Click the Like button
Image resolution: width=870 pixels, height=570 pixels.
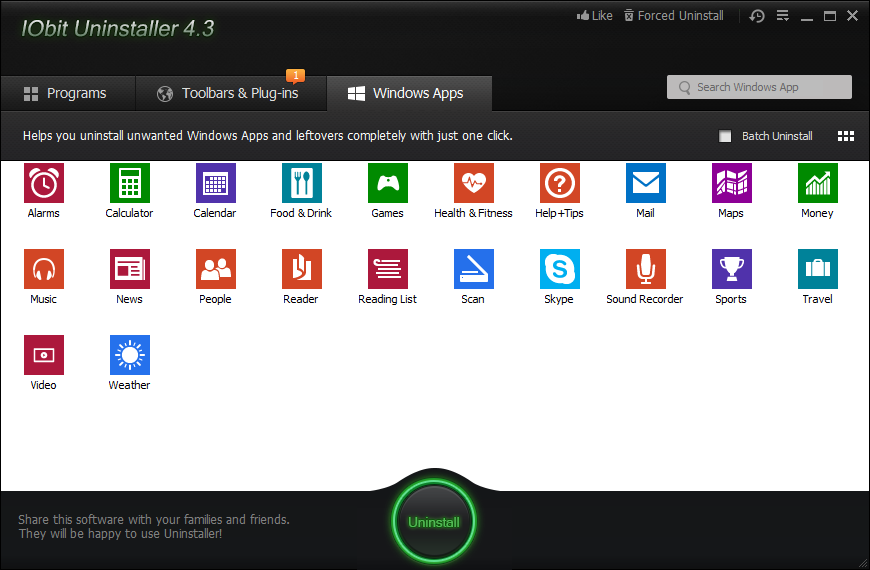[x=594, y=16]
